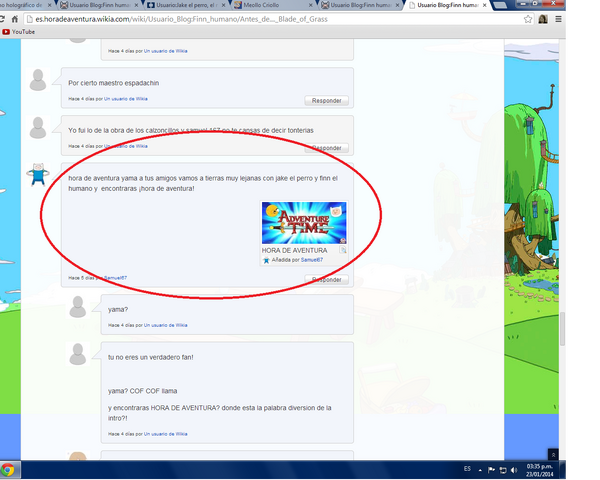This screenshot has height=480, width=600.
Task: Open the volume speaker tray icon
Action: click(514, 470)
